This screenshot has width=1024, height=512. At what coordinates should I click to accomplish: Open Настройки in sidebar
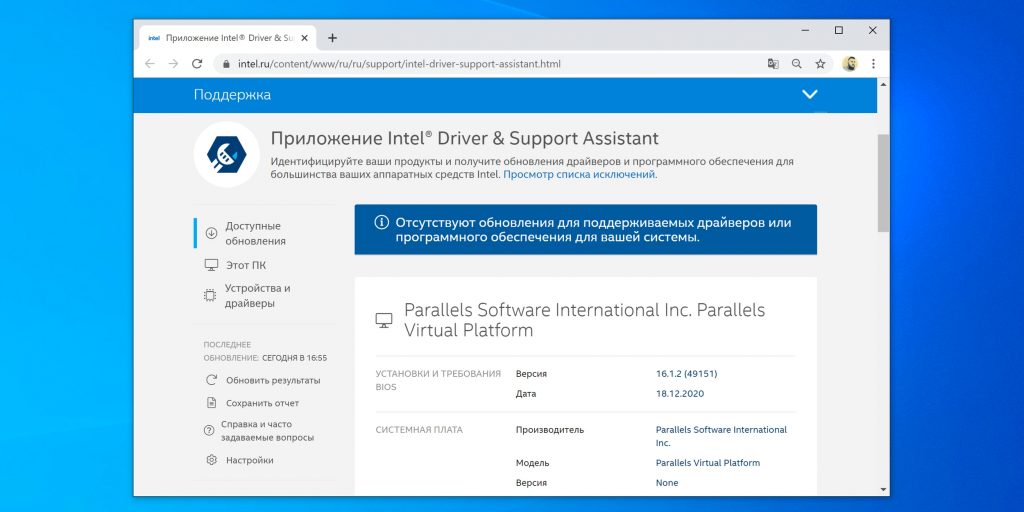[249, 460]
